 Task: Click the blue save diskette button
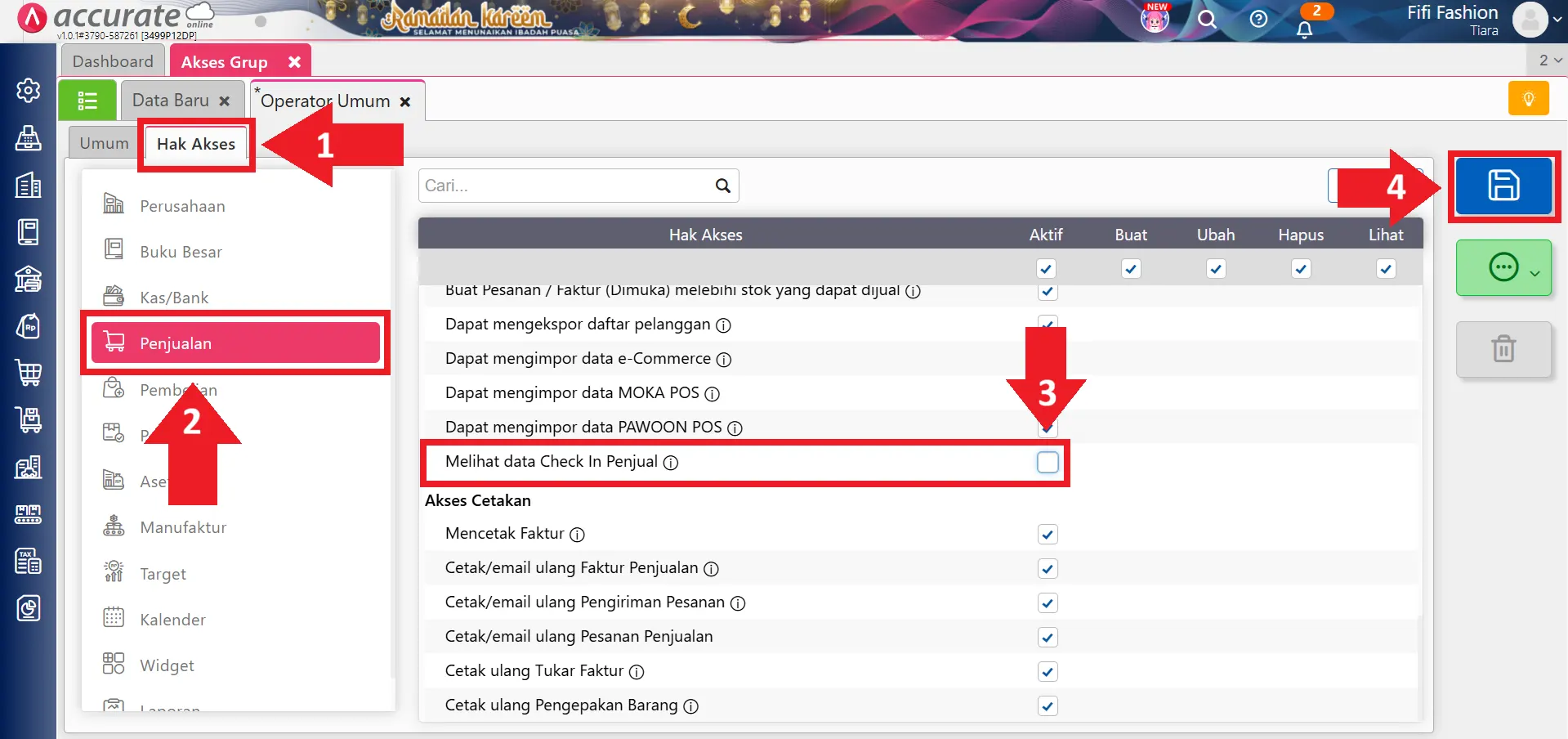pyautogui.click(x=1503, y=186)
